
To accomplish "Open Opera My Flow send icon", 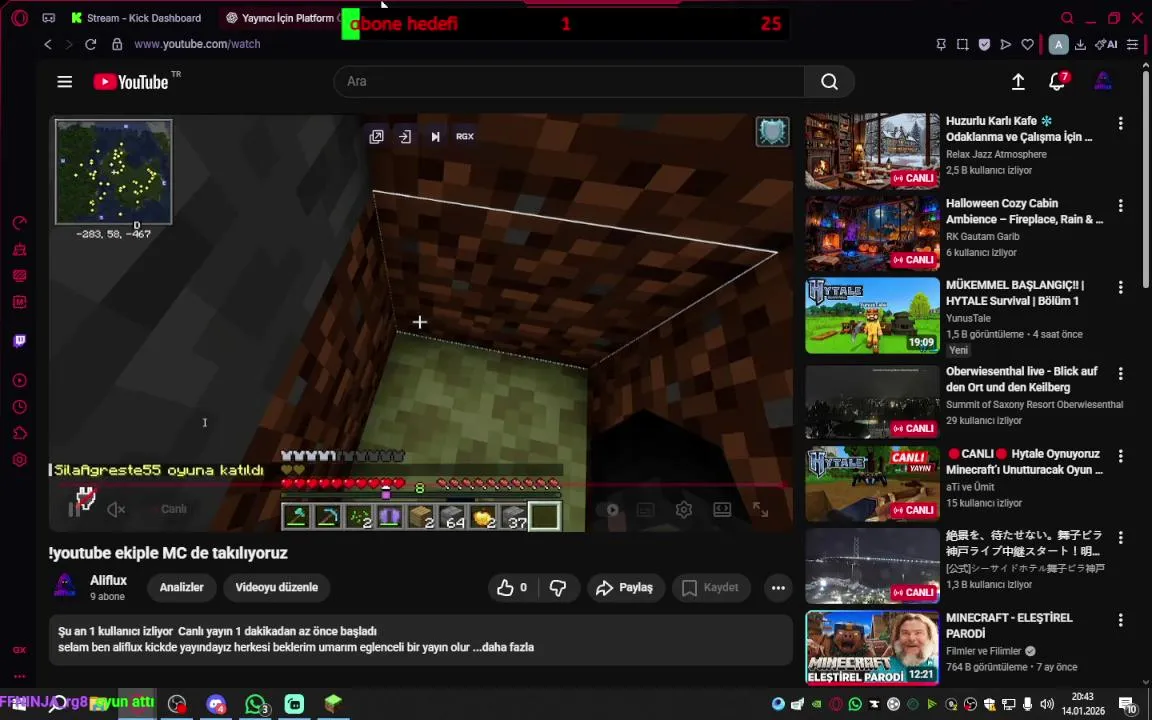I will [x=1006, y=45].
